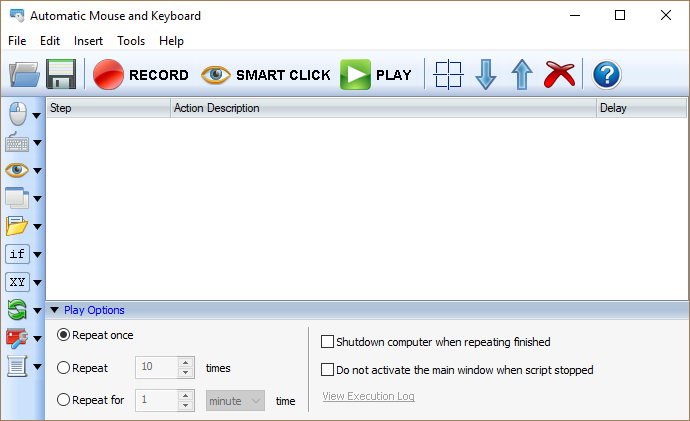The height and width of the screenshot is (421, 690).
Task: Click the 'if' condition icon in sidebar
Action: point(17,254)
